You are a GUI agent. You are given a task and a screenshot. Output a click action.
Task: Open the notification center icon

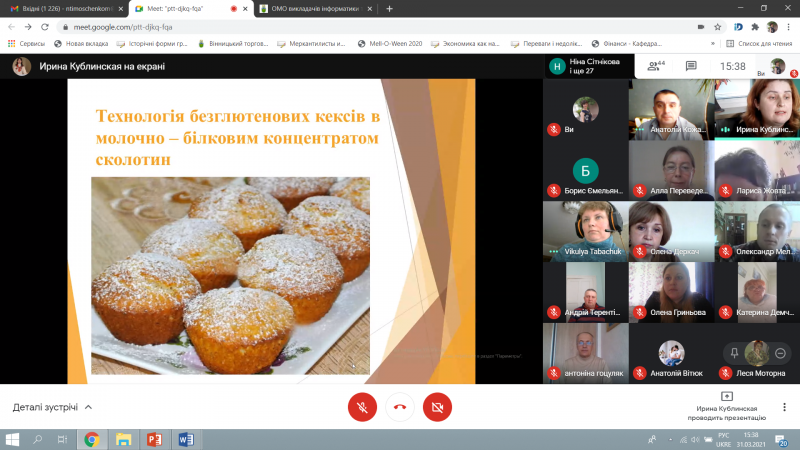pos(781,439)
